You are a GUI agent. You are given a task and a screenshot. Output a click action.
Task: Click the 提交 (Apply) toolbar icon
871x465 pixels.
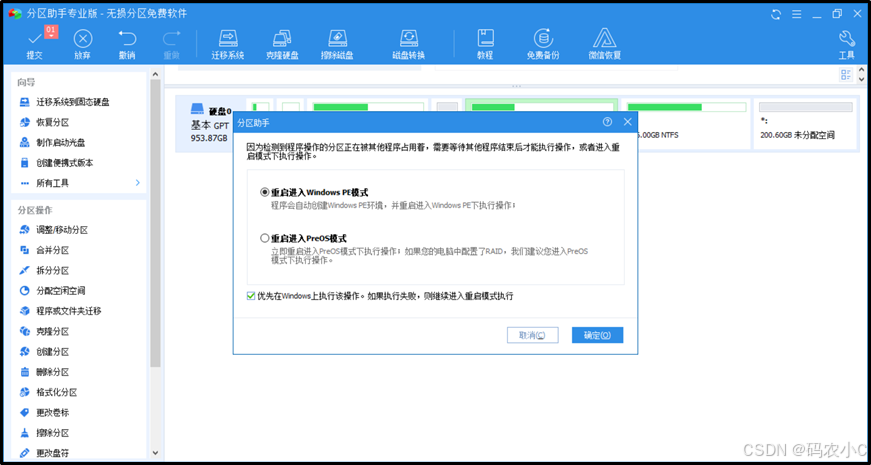pos(34,43)
